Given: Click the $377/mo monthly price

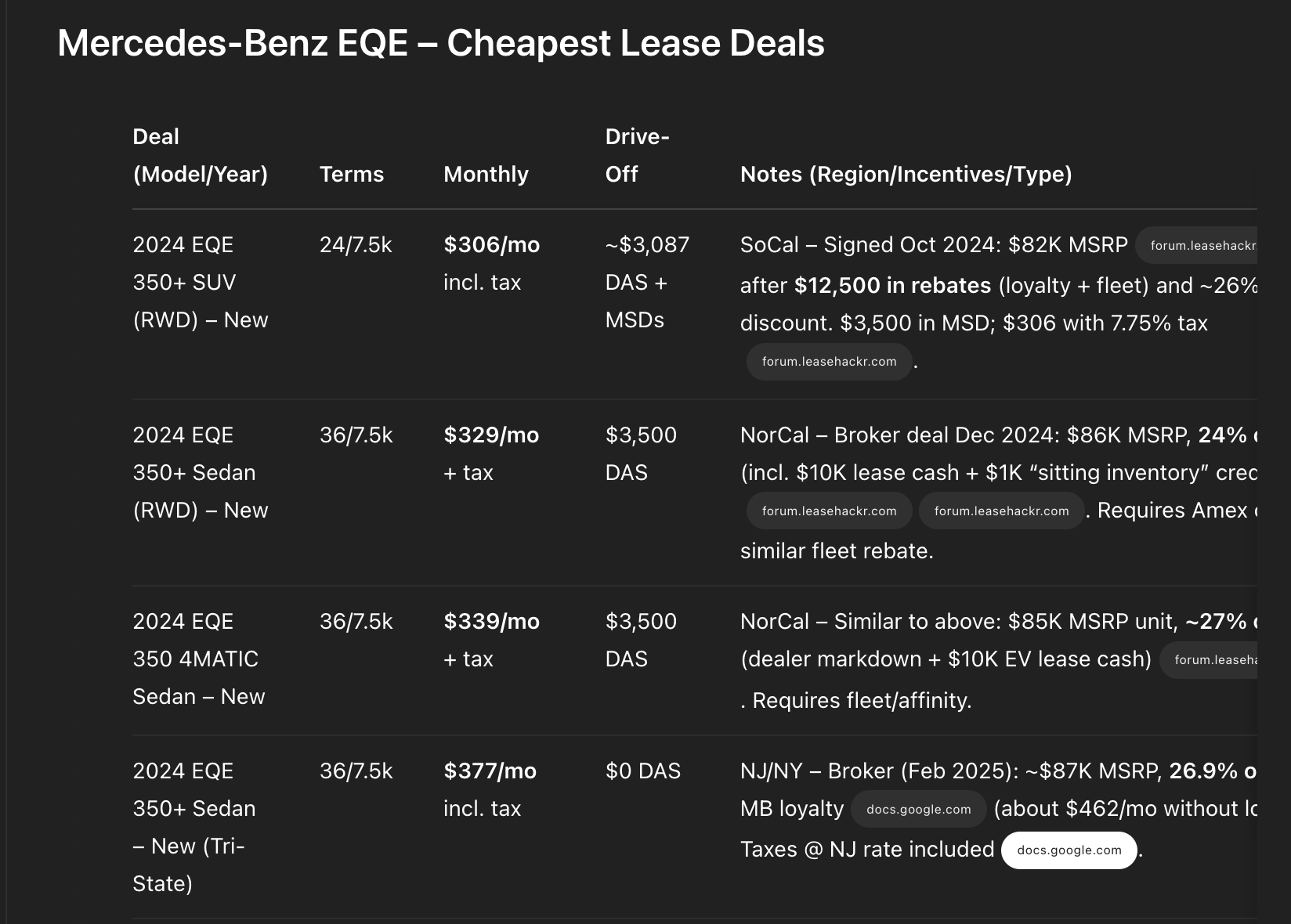Looking at the screenshot, I should coord(490,771).
